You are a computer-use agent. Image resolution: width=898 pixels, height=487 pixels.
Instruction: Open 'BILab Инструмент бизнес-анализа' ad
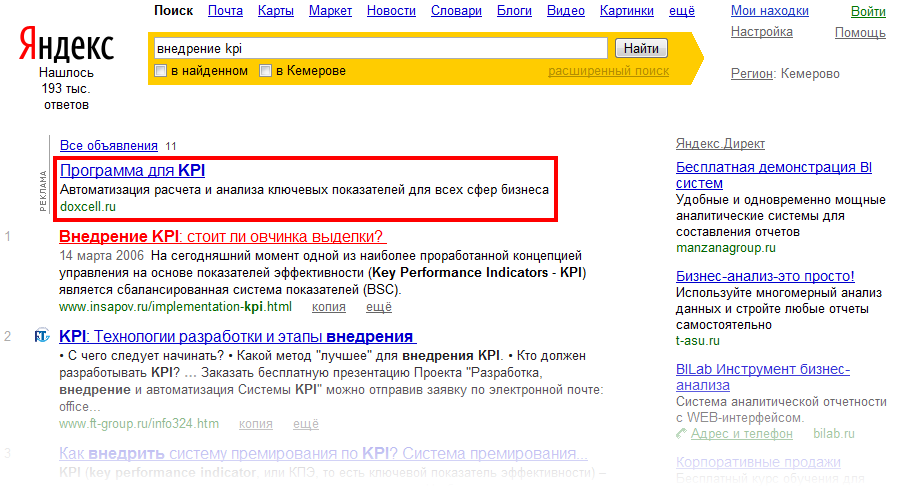763,377
